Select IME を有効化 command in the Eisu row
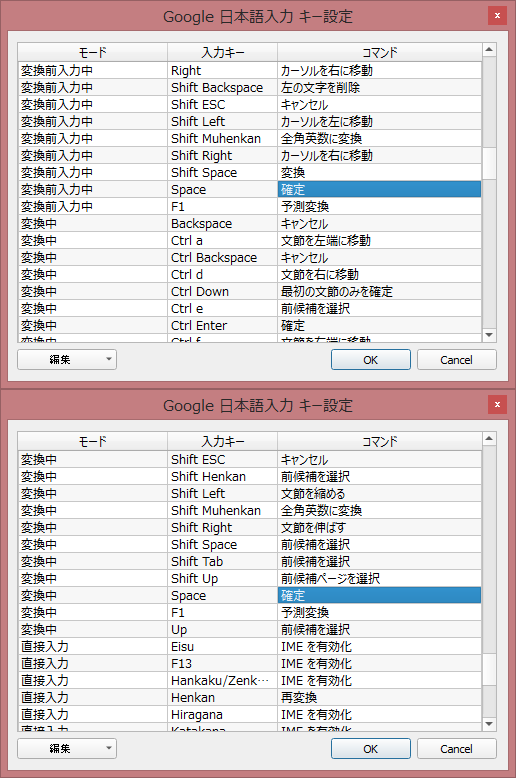The image size is (516, 778). pos(380,646)
